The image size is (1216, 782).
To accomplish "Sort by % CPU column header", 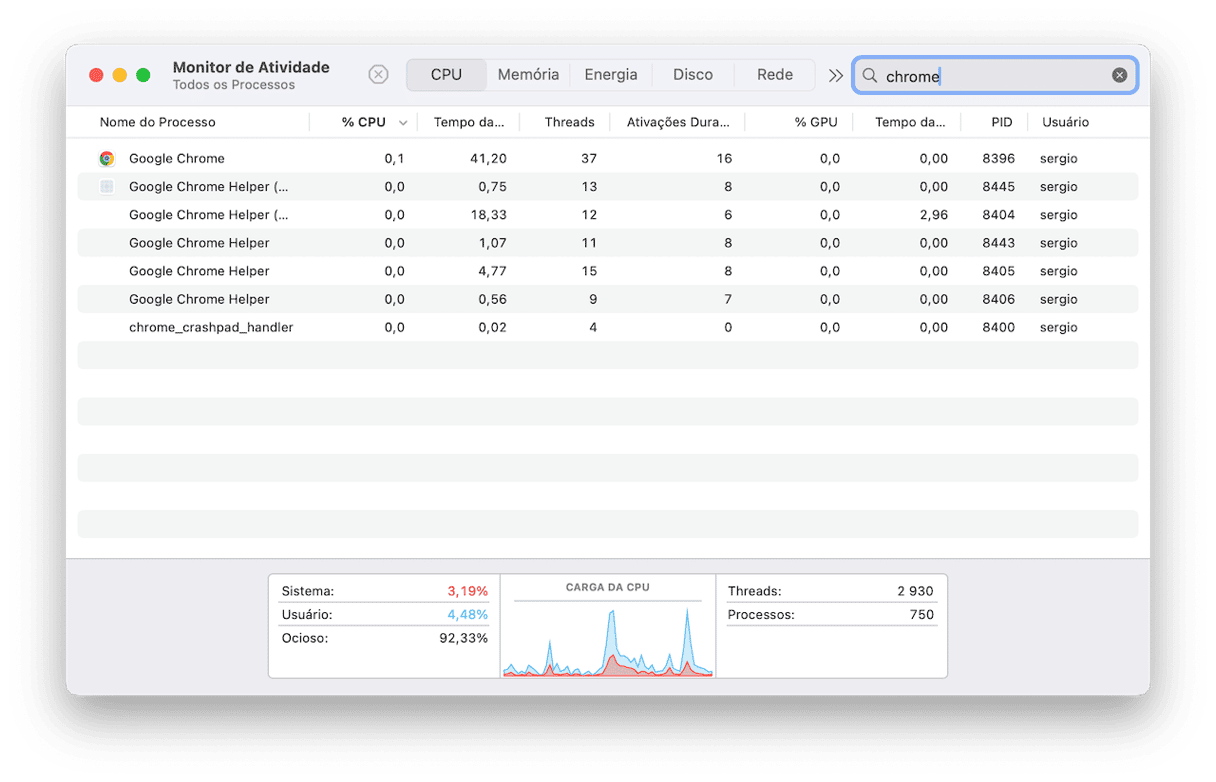I will click(x=363, y=122).
